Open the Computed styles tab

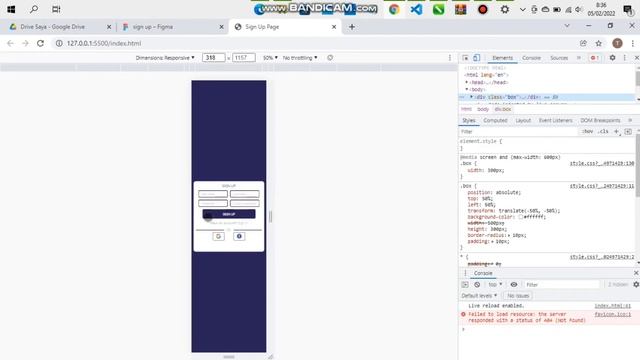pos(495,120)
